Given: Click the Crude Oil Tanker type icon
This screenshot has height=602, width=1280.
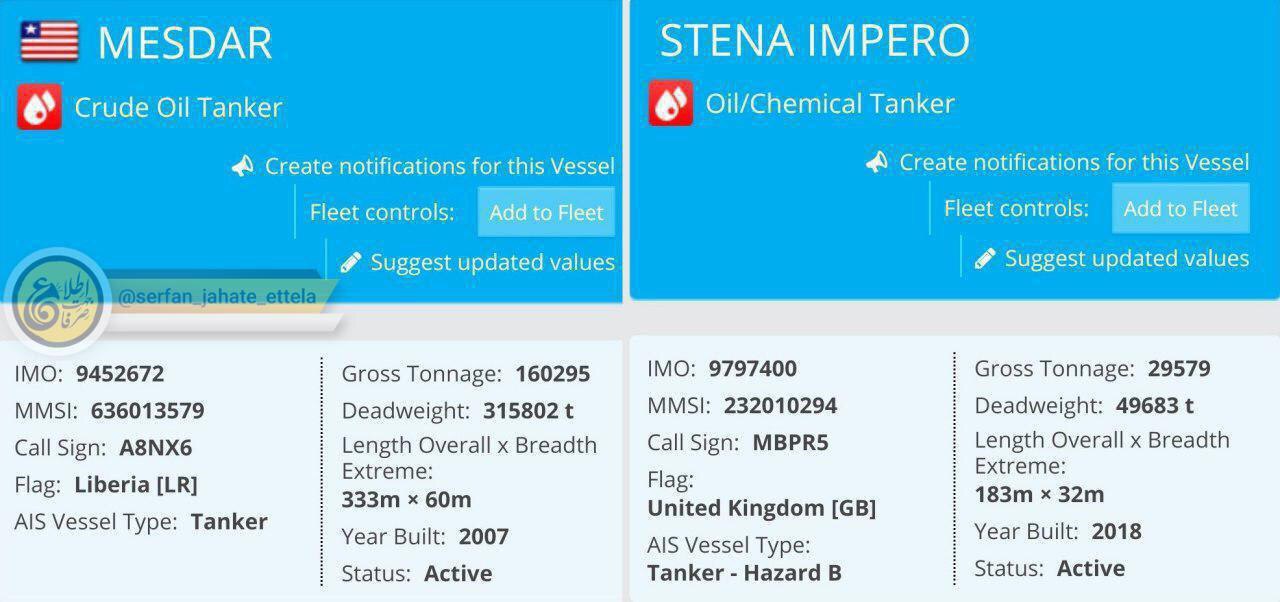Looking at the screenshot, I should (x=39, y=107).
